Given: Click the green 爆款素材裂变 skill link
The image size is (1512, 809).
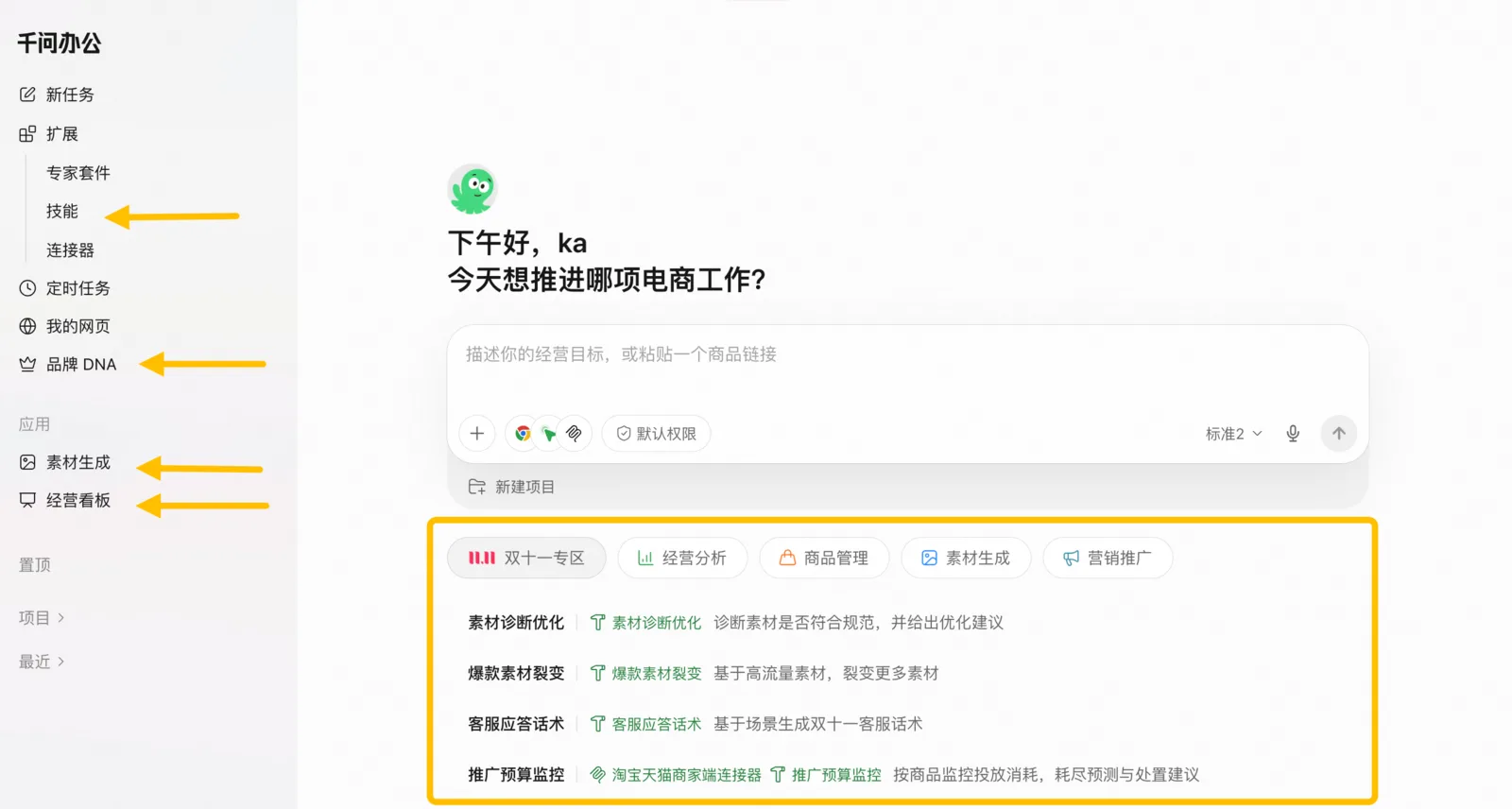Looking at the screenshot, I should [x=657, y=673].
